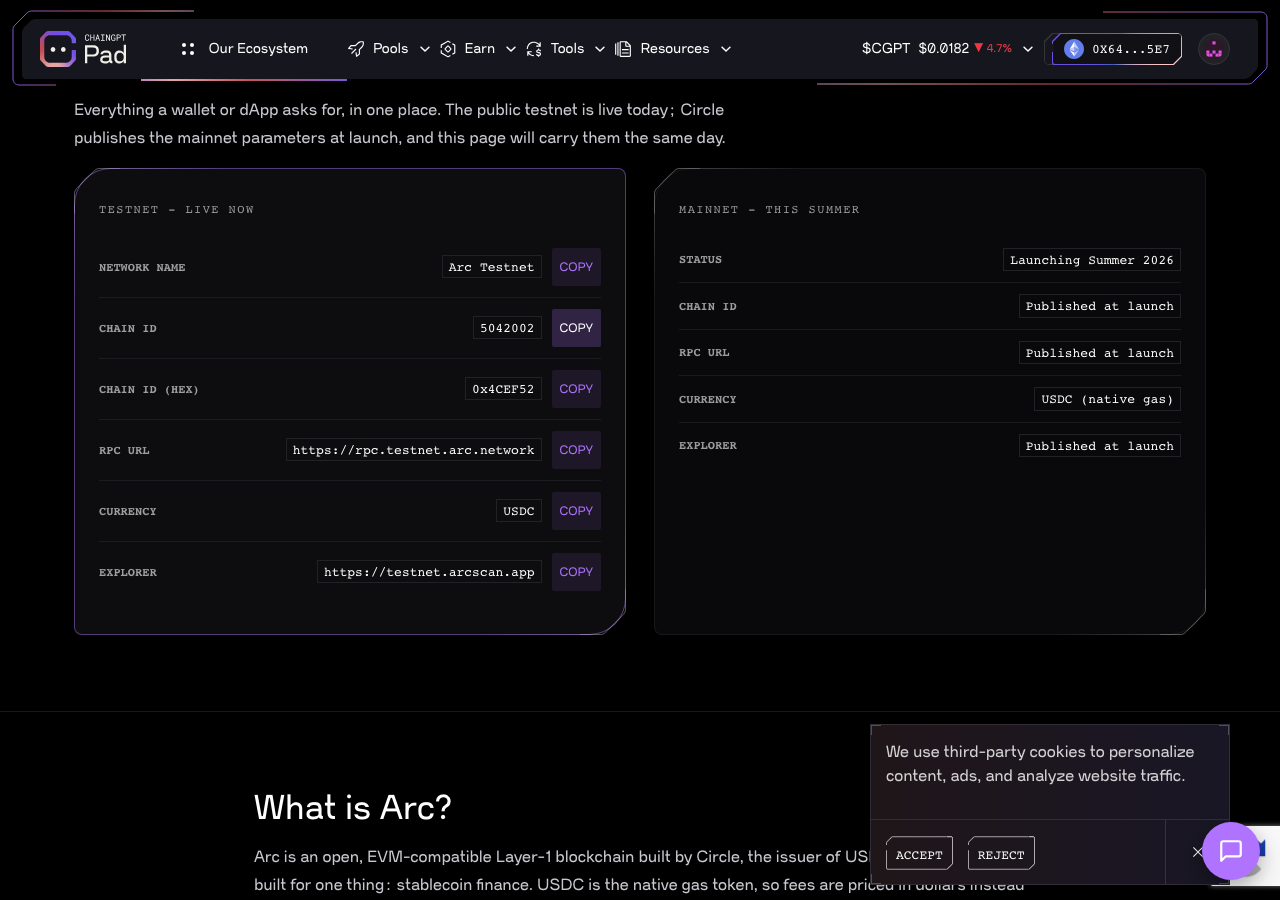Copy the testnet Explorer URL
The height and width of the screenshot is (900, 1280).
[x=576, y=572]
